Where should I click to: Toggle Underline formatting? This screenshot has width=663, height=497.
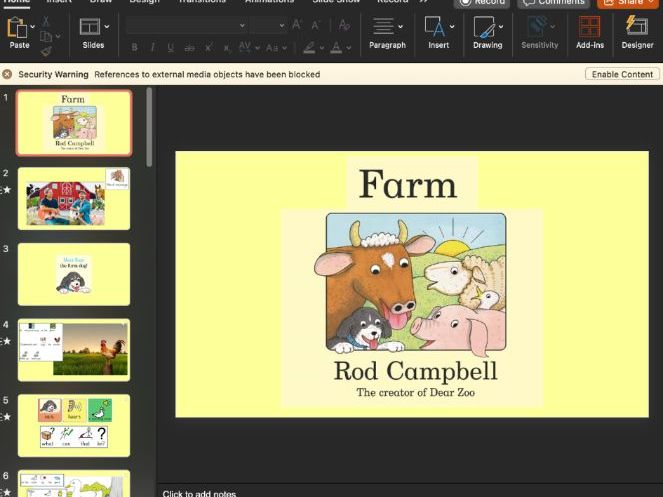pyautogui.click(x=170, y=47)
